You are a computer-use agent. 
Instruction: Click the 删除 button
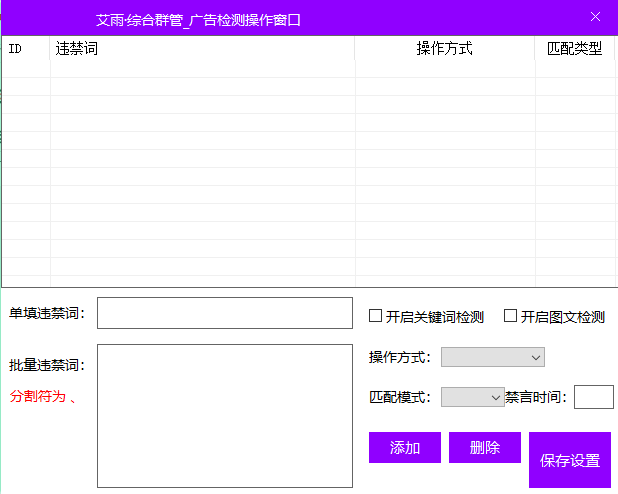485,448
